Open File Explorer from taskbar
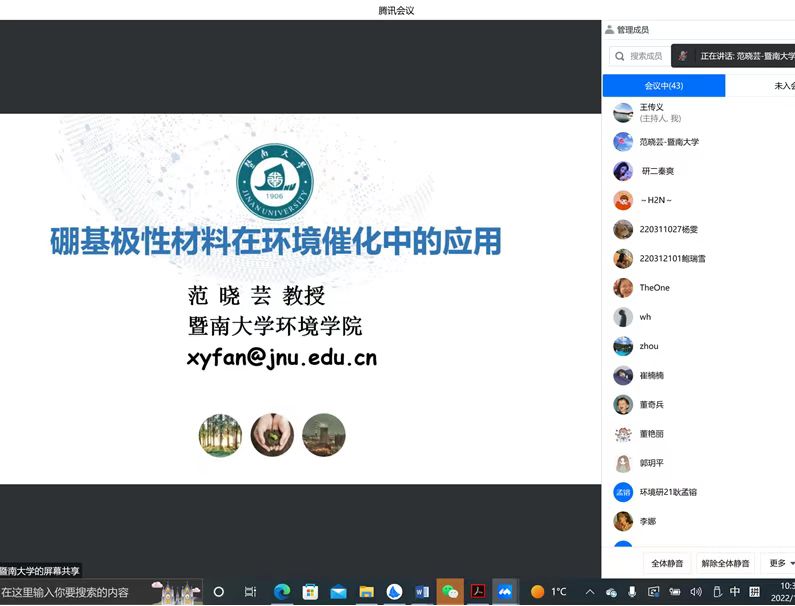 366,591
